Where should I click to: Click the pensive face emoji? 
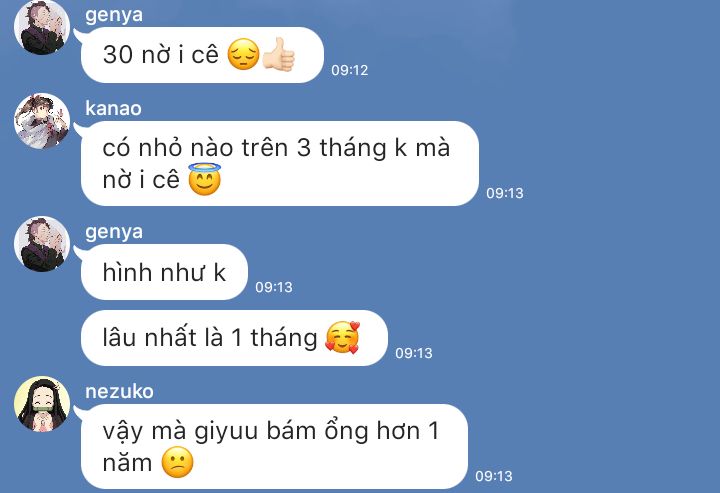pyautogui.click(x=243, y=54)
